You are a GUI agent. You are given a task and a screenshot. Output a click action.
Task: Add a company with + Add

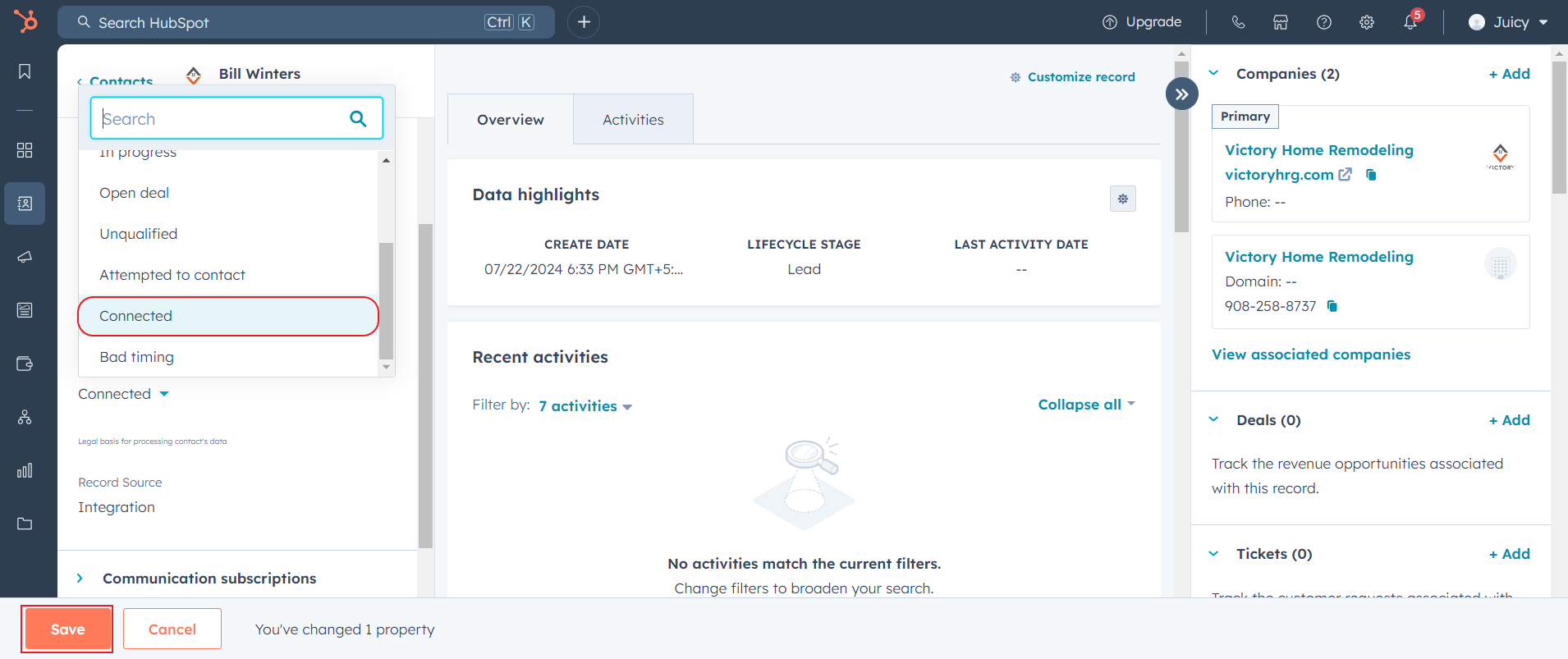1510,74
